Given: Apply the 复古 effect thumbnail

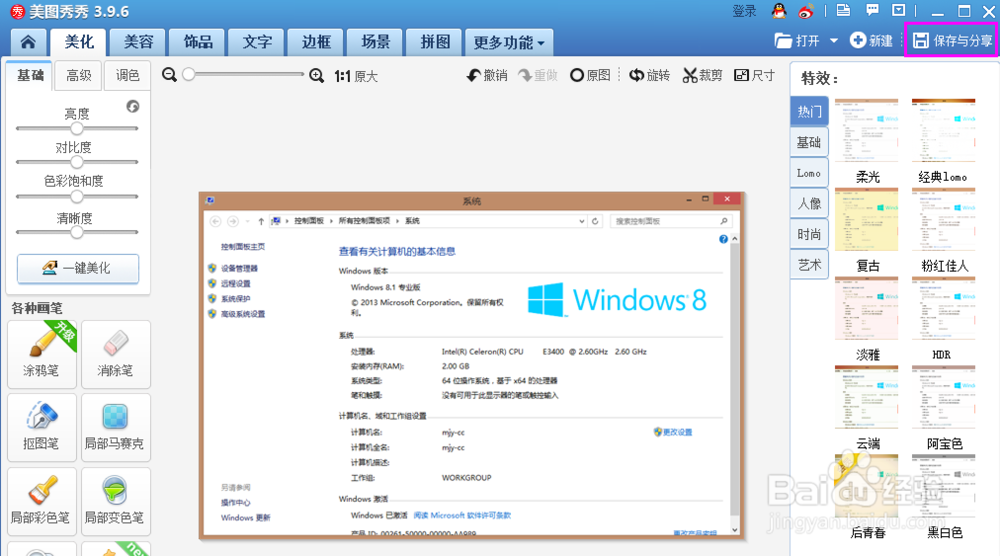Looking at the screenshot, I should pos(866,219).
